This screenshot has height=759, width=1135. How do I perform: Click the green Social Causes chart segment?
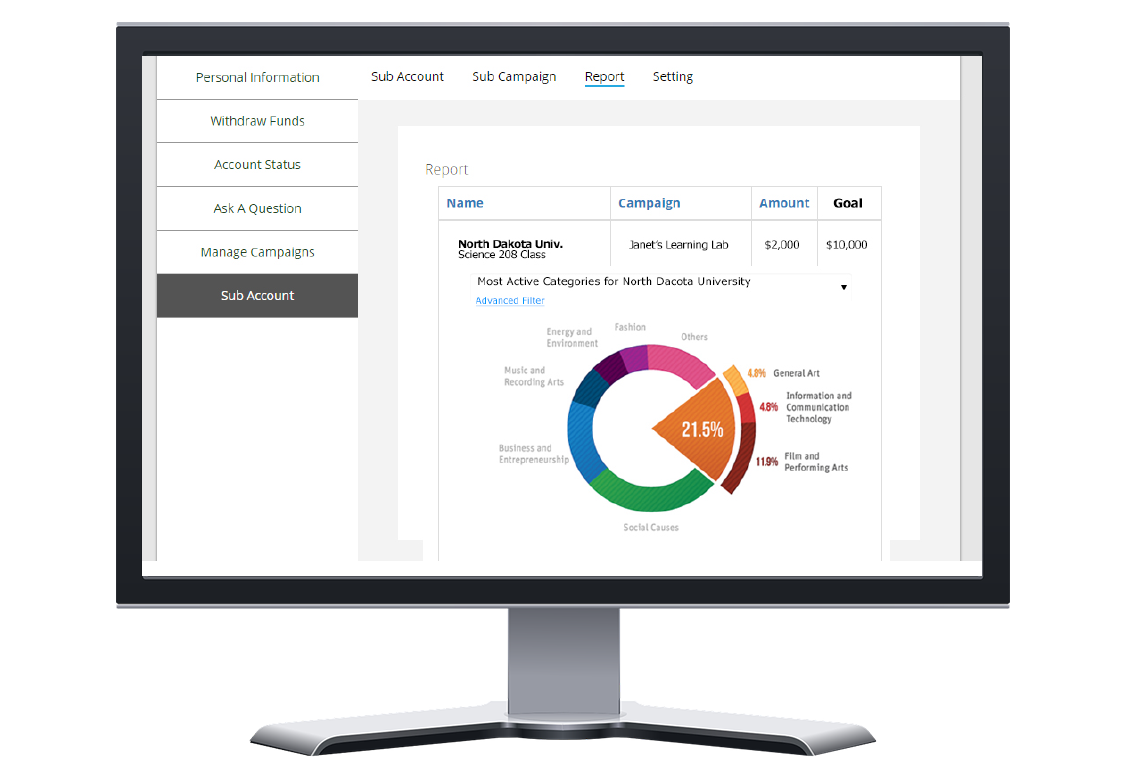point(650,491)
